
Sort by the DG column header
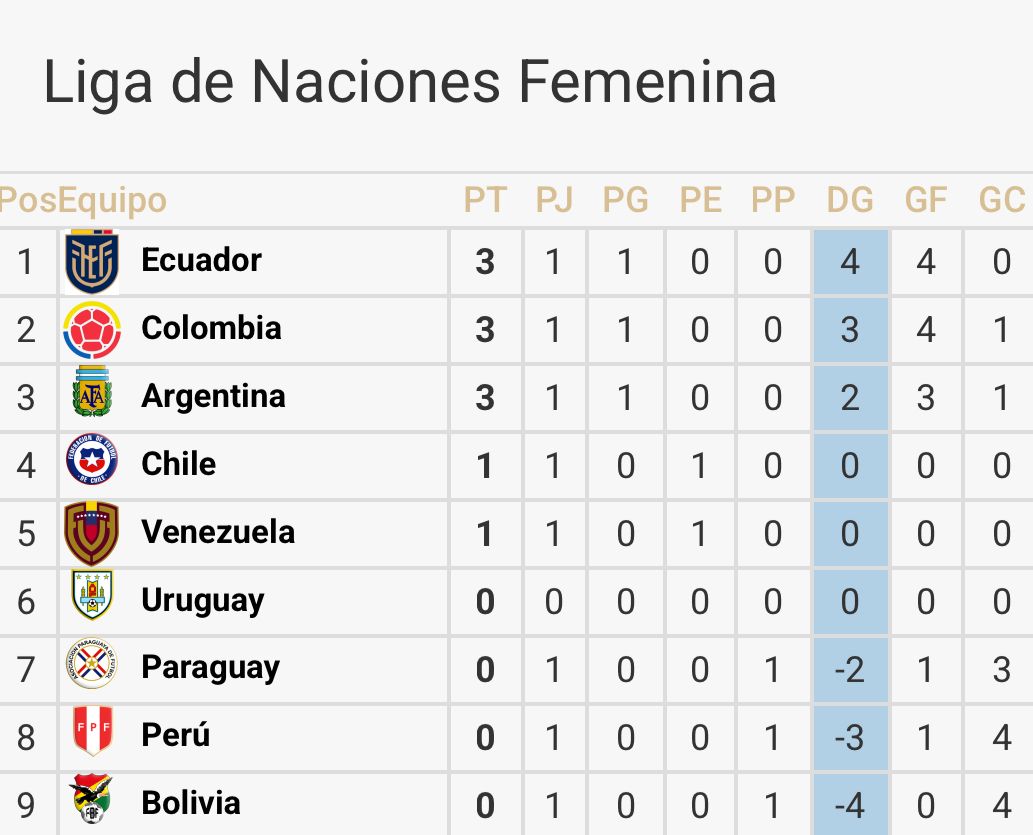[x=850, y=200]
